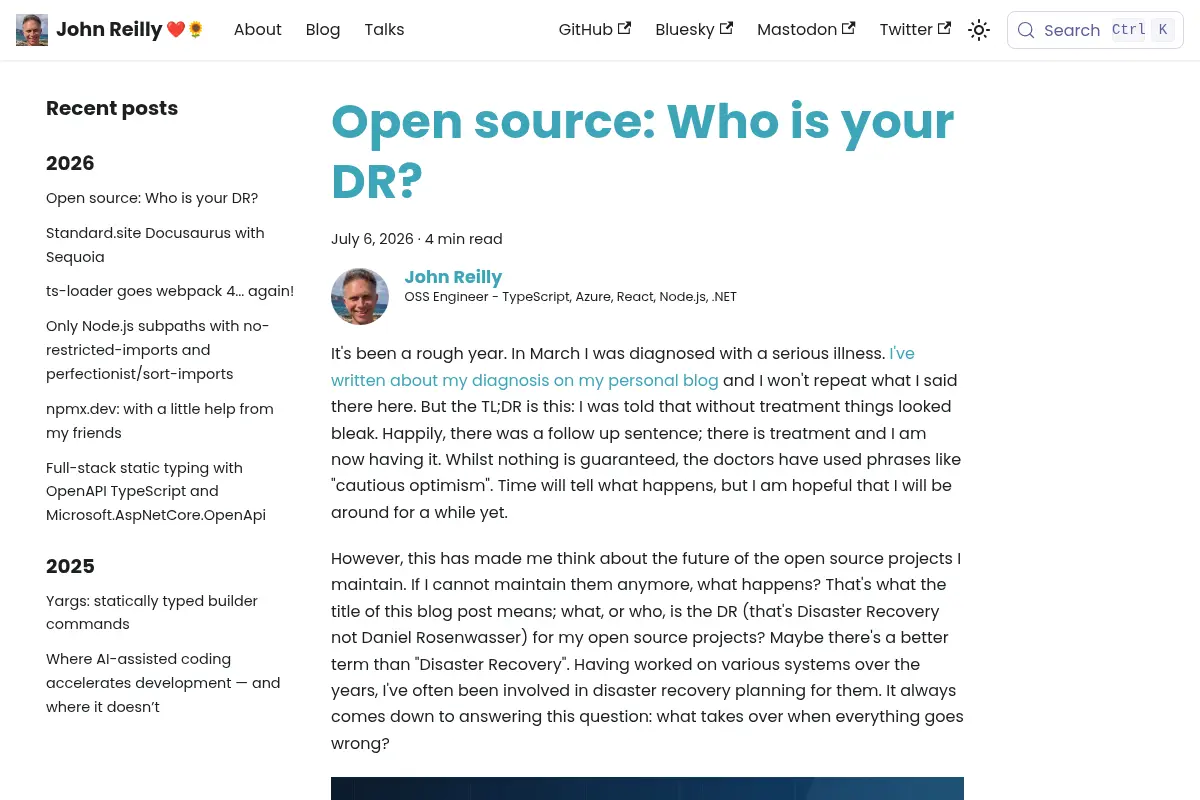
Task: Click the image below the article text
Action: click(x=647, y=788)
